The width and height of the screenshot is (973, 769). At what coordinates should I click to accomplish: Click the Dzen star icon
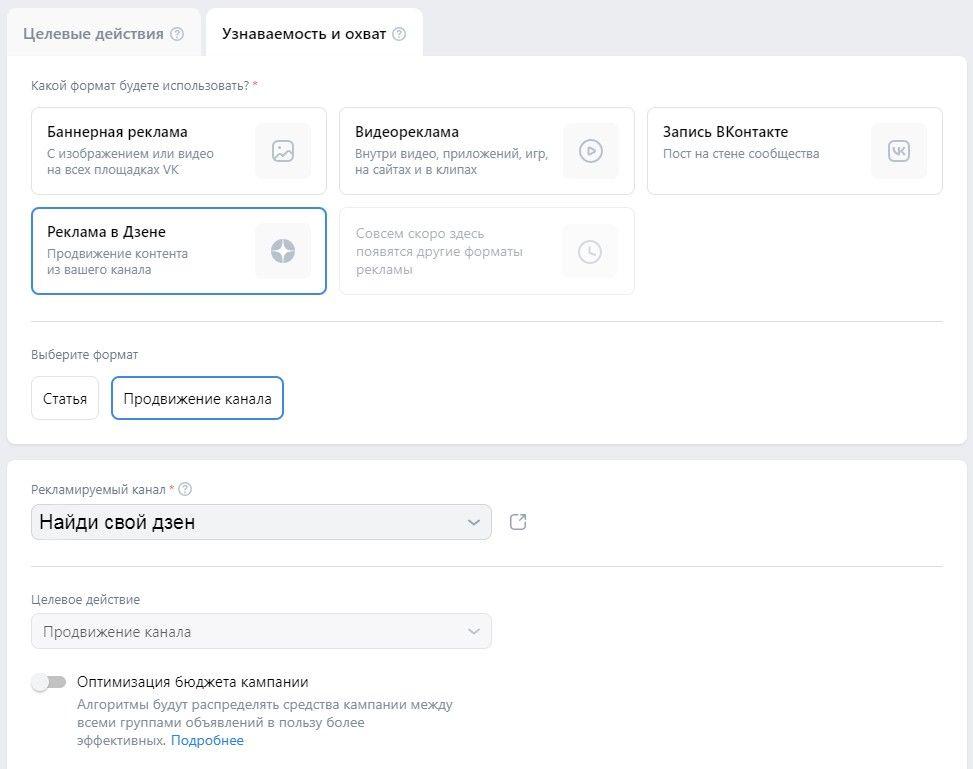283,251
